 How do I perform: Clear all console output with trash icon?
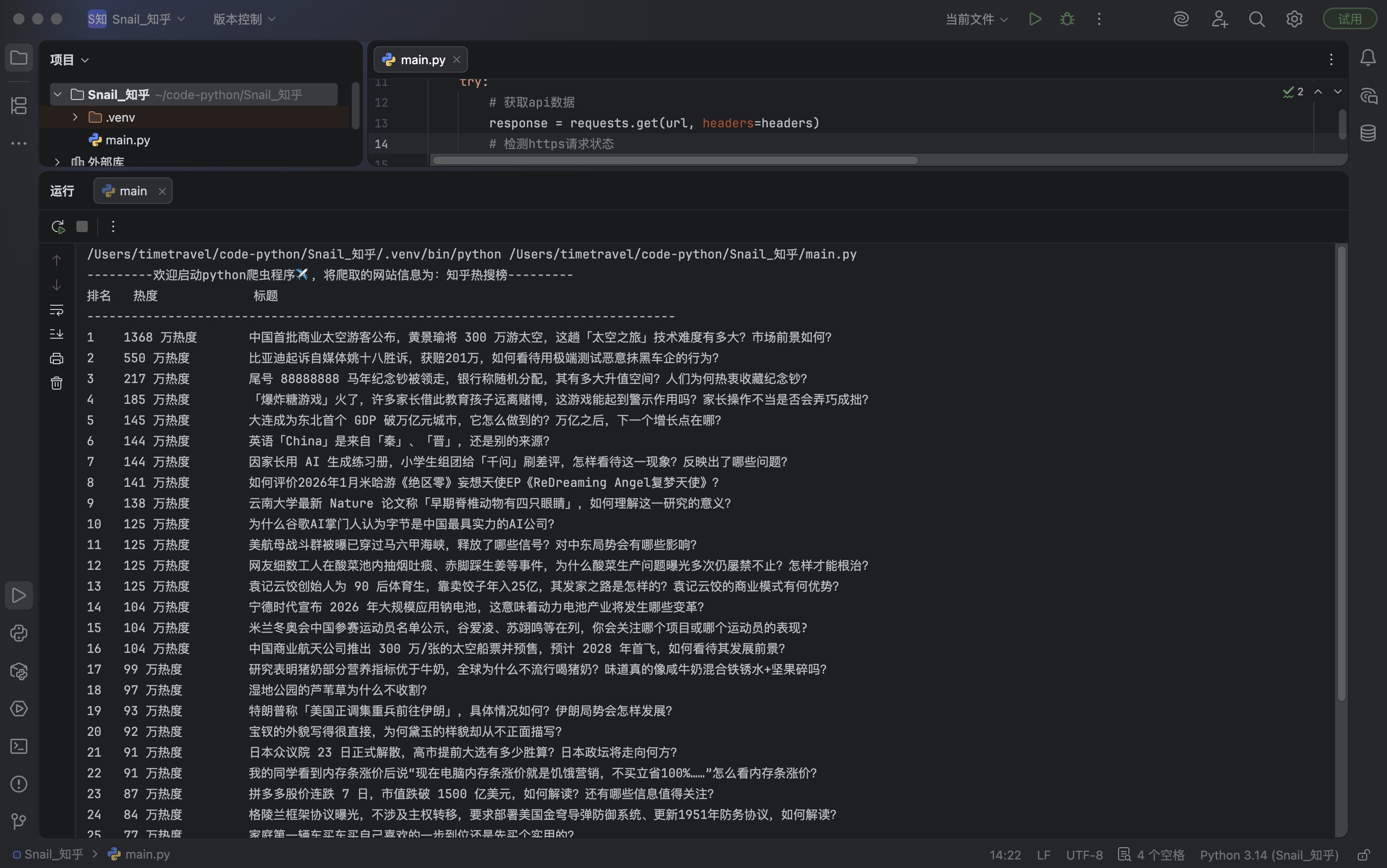point(56,384)
